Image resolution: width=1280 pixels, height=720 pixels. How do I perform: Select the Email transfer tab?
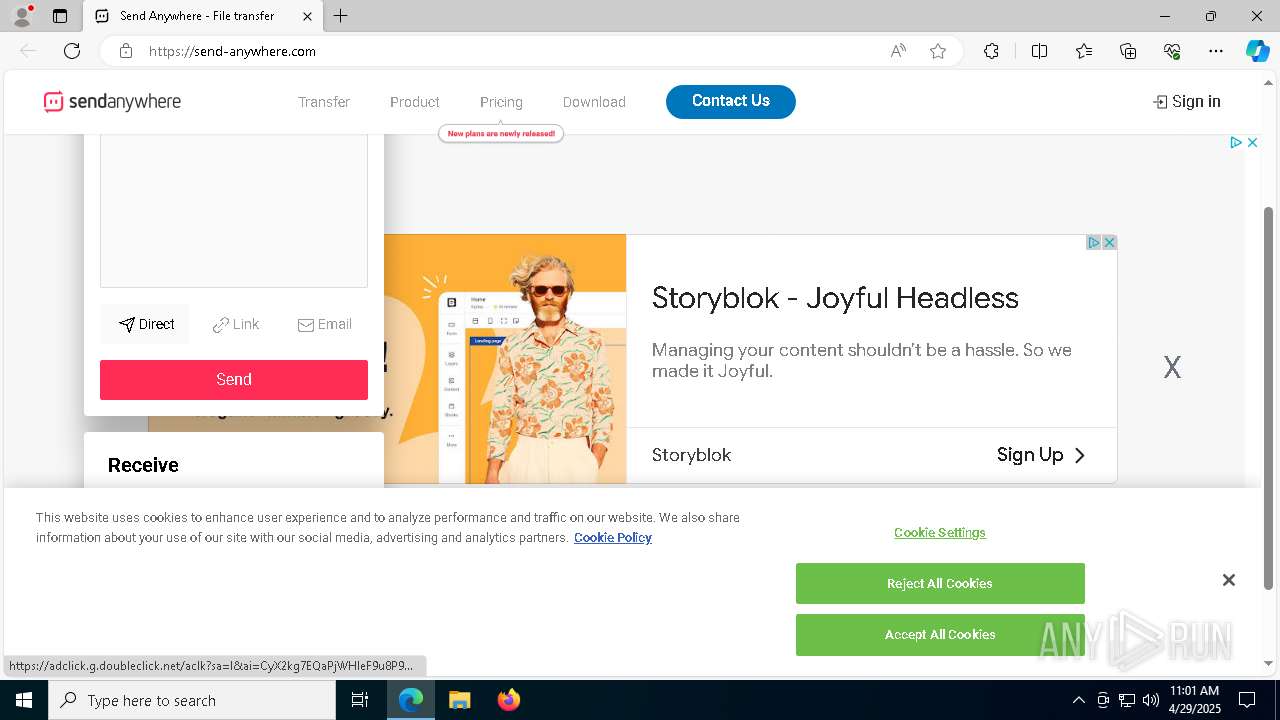(x=324, y=324)
